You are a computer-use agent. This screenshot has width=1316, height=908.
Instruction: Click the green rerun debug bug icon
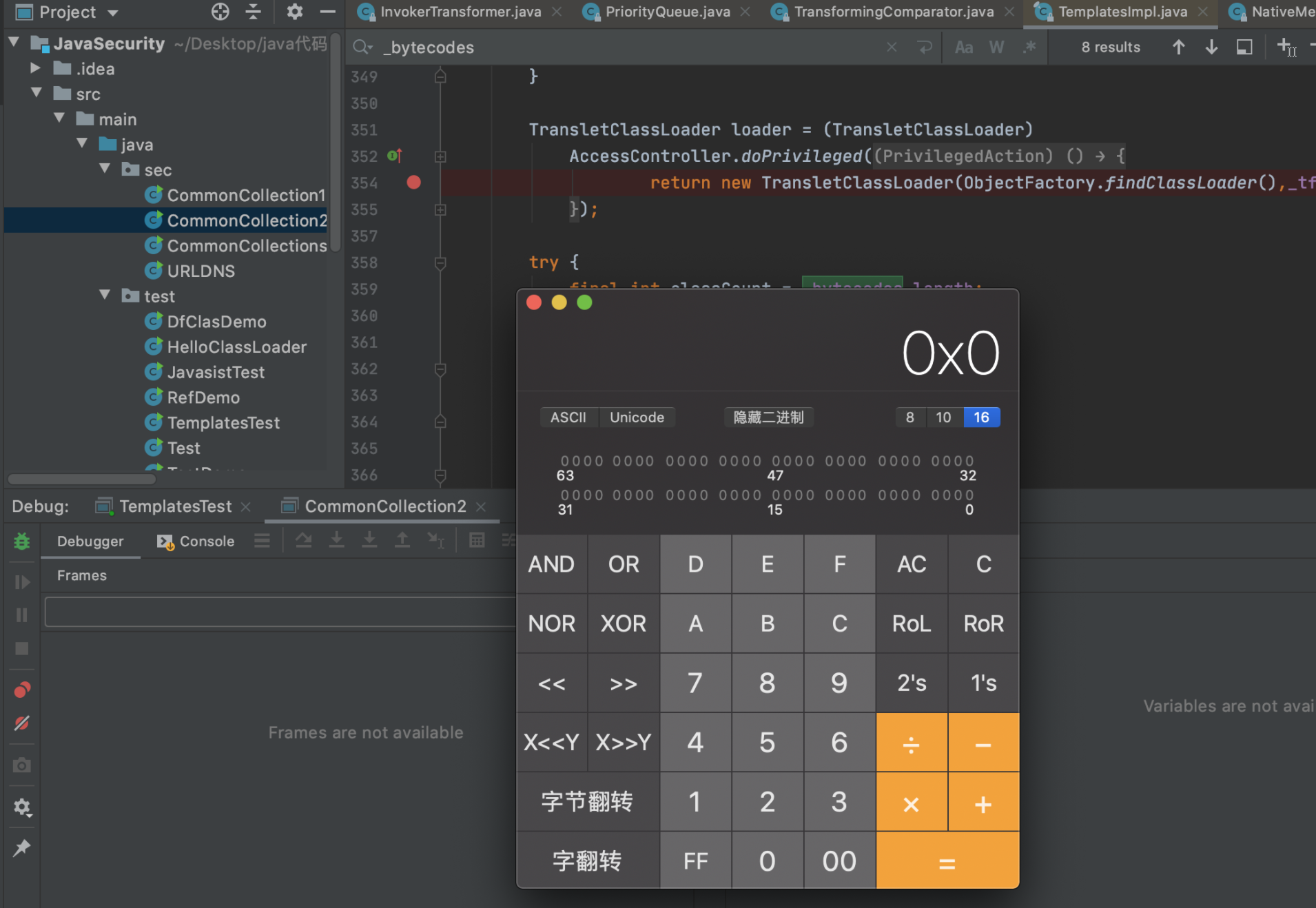pyautogui.click(x=22, y=541)
